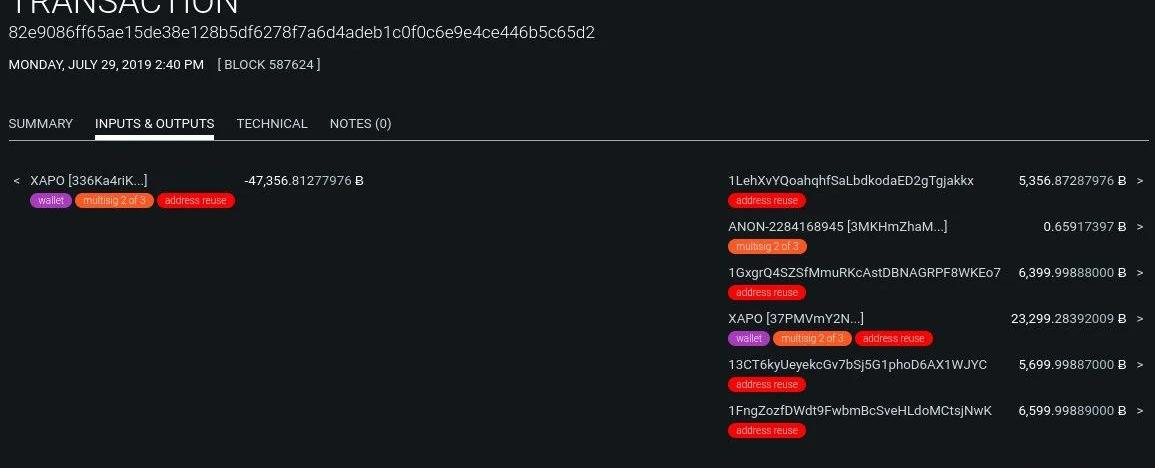Open output address 1FngZozfDWdt9FwbmBcSveHLdoMCtsjNwK

click(x=860, y=411)
